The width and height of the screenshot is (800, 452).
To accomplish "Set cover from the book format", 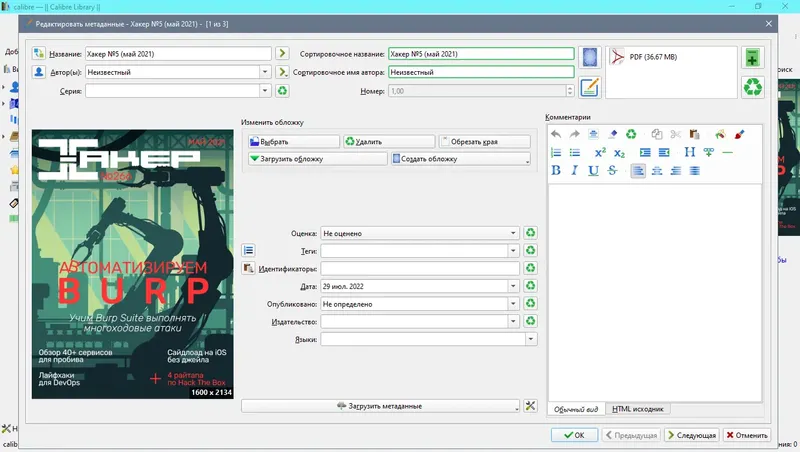I will point(589,57).
